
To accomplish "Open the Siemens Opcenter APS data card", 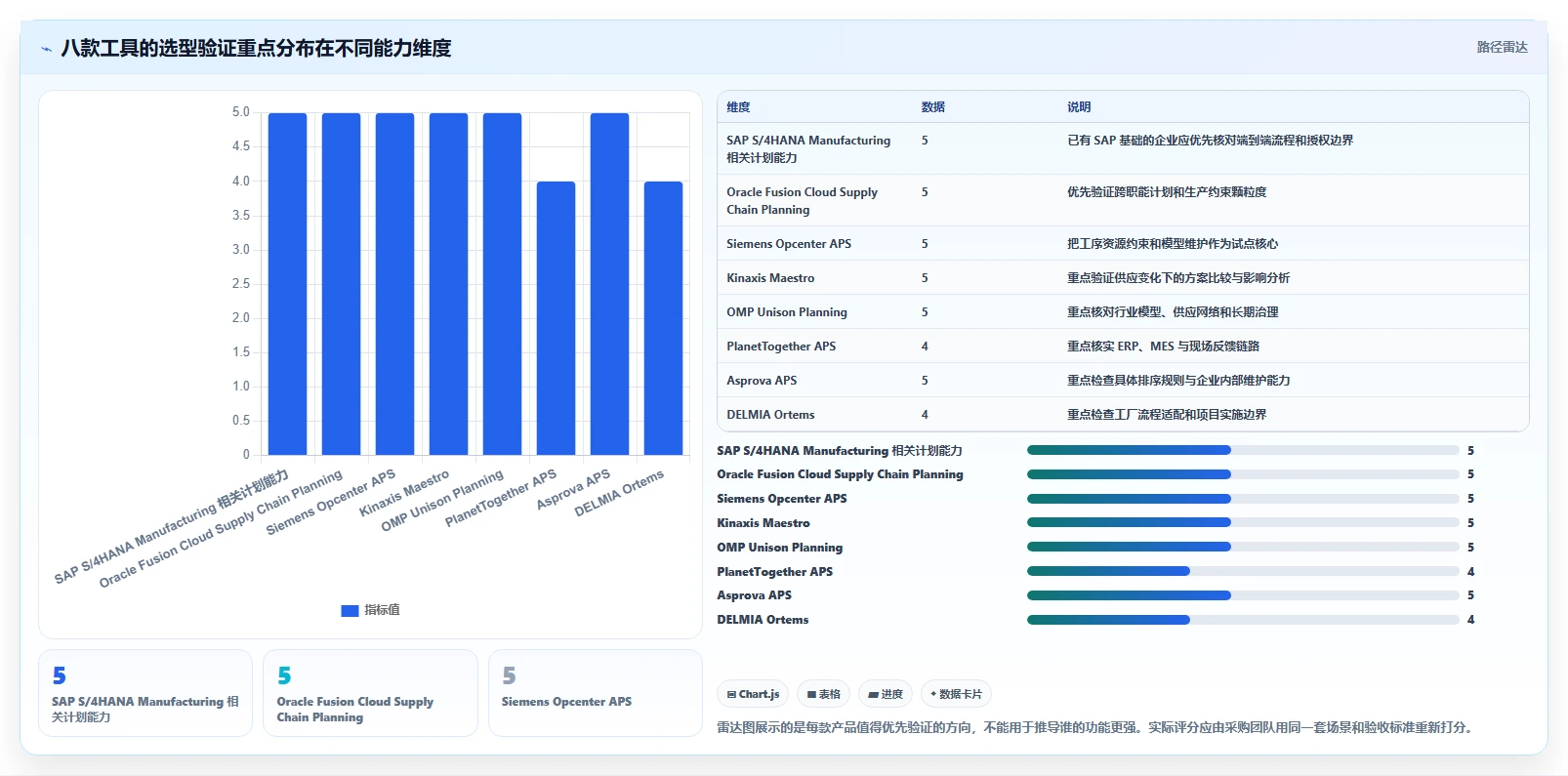I will [596, 693].
